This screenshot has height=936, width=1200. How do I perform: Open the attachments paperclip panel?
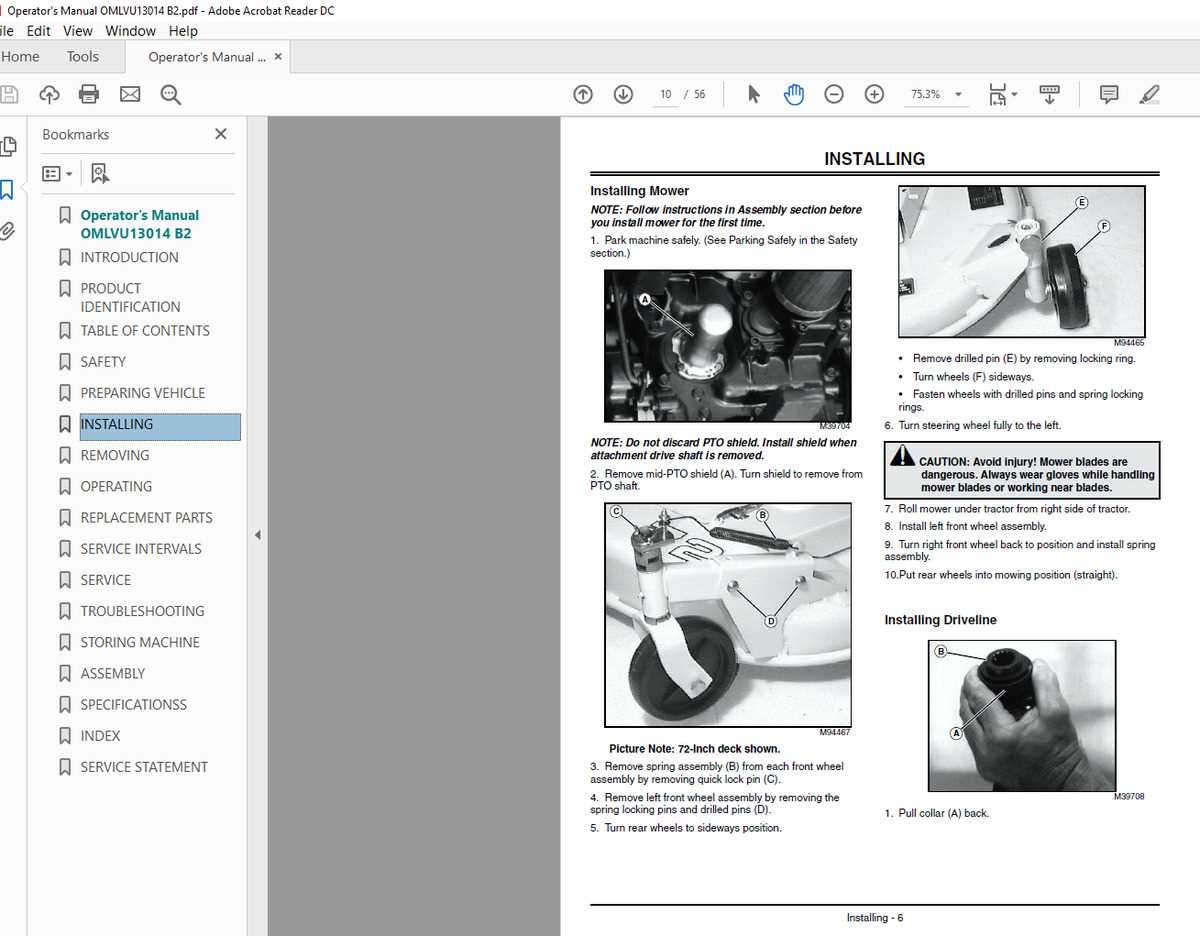coord(7,232)
